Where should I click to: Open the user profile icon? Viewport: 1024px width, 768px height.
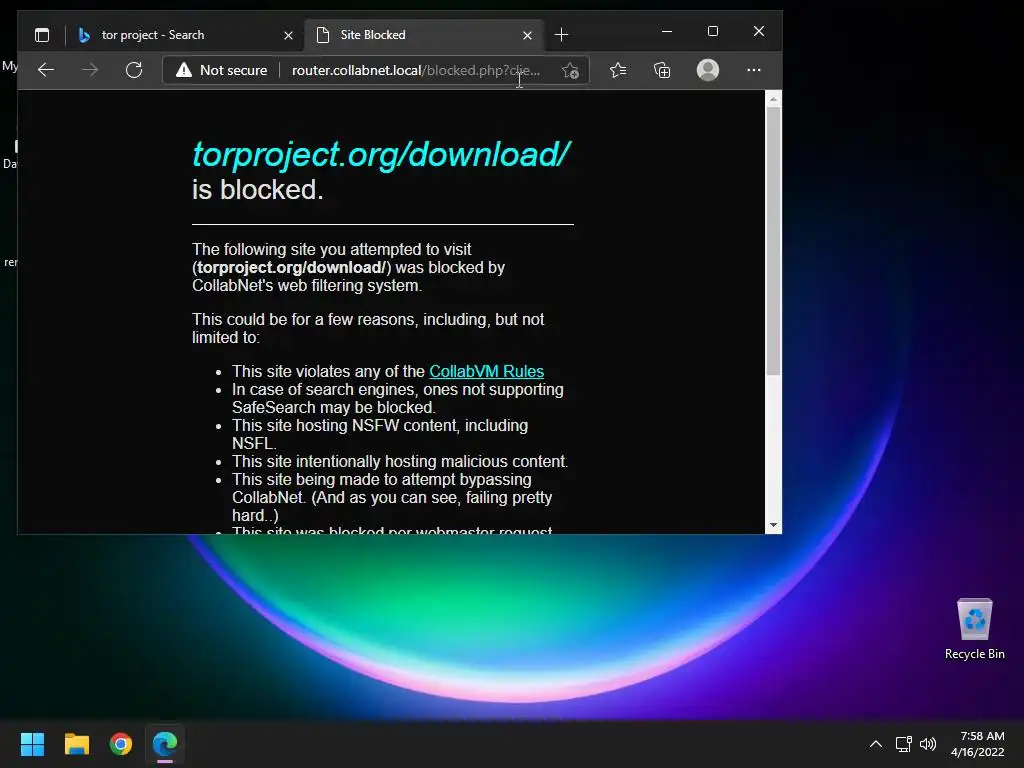click(x=708, y=70)
